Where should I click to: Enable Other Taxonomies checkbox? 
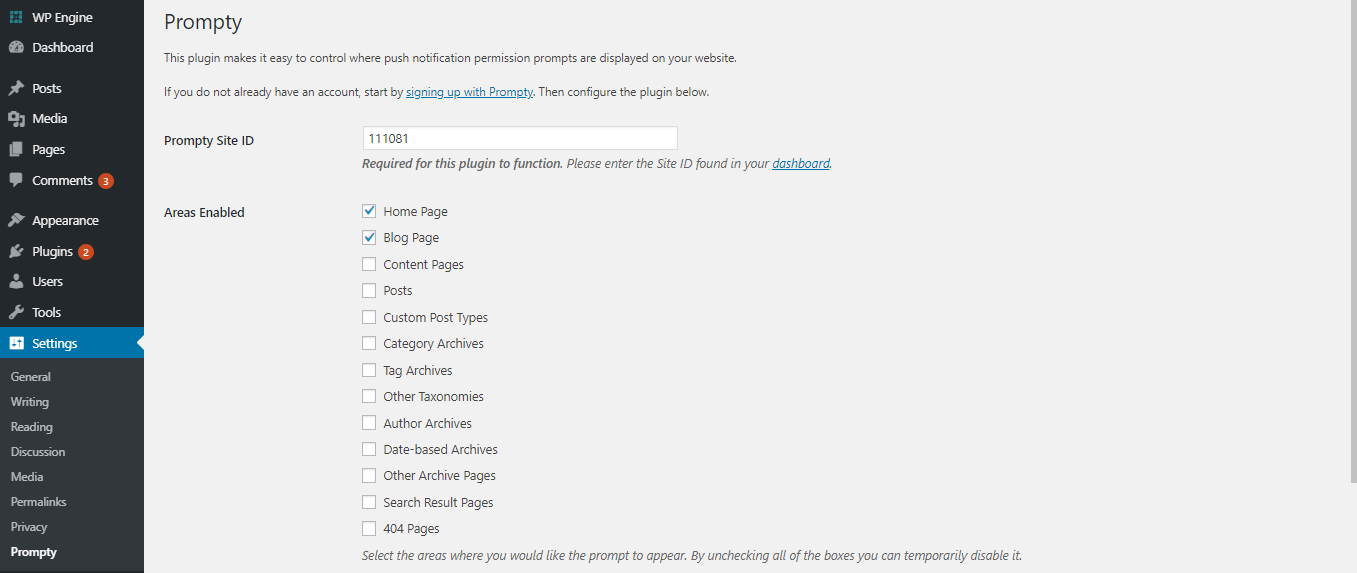pos(369,396)
